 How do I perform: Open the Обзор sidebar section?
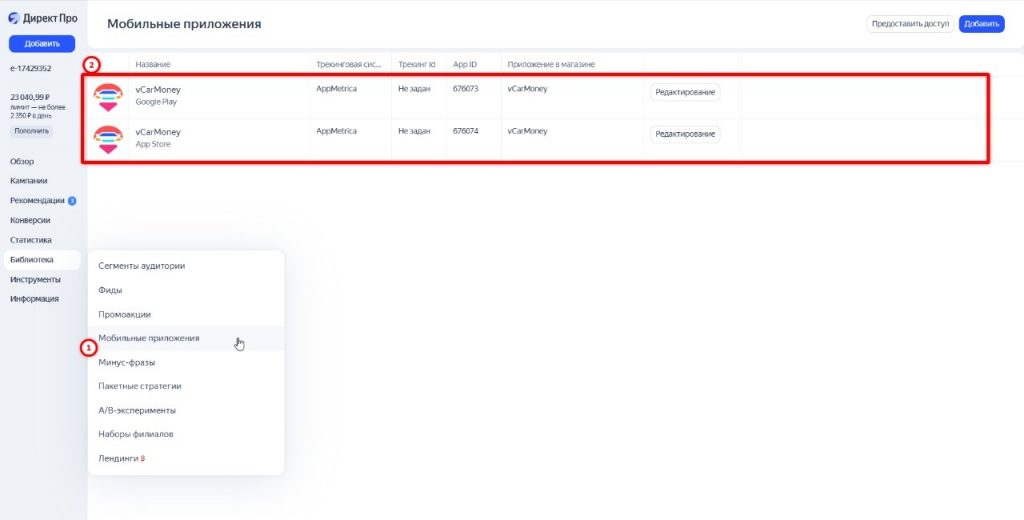pyautogui.click(x=22, y=161)
